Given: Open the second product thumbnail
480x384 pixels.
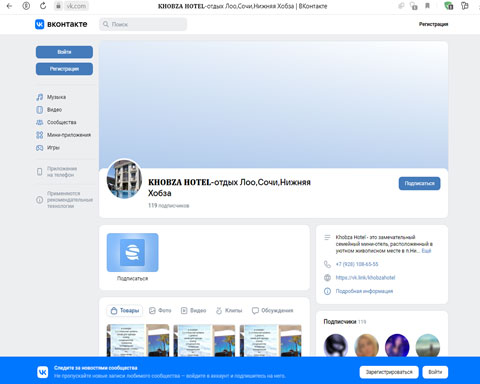Looking at the screenshot, I should 204,340.
